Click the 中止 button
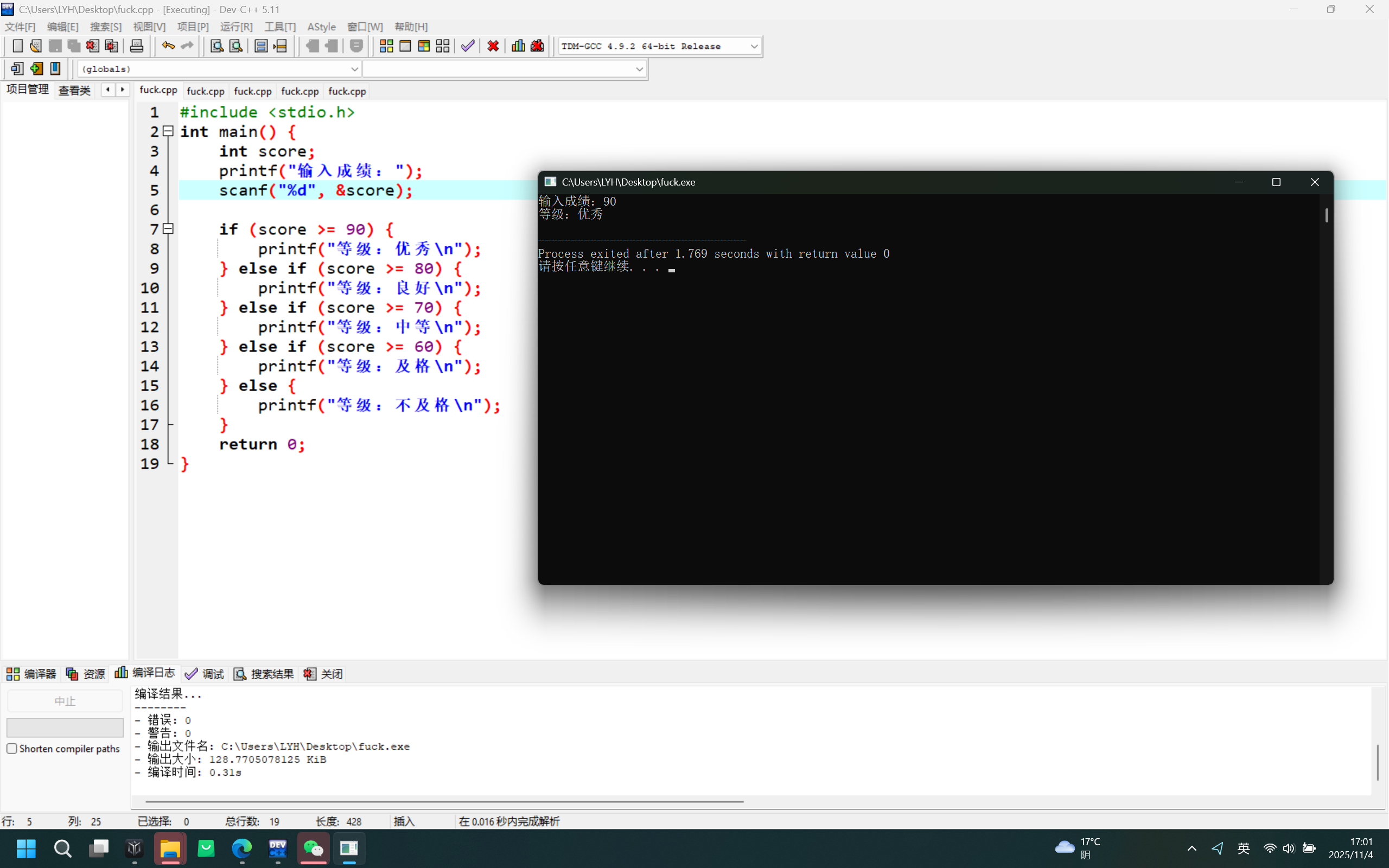The width and height of the screenshot is (1389, 868). coord(65,701)
